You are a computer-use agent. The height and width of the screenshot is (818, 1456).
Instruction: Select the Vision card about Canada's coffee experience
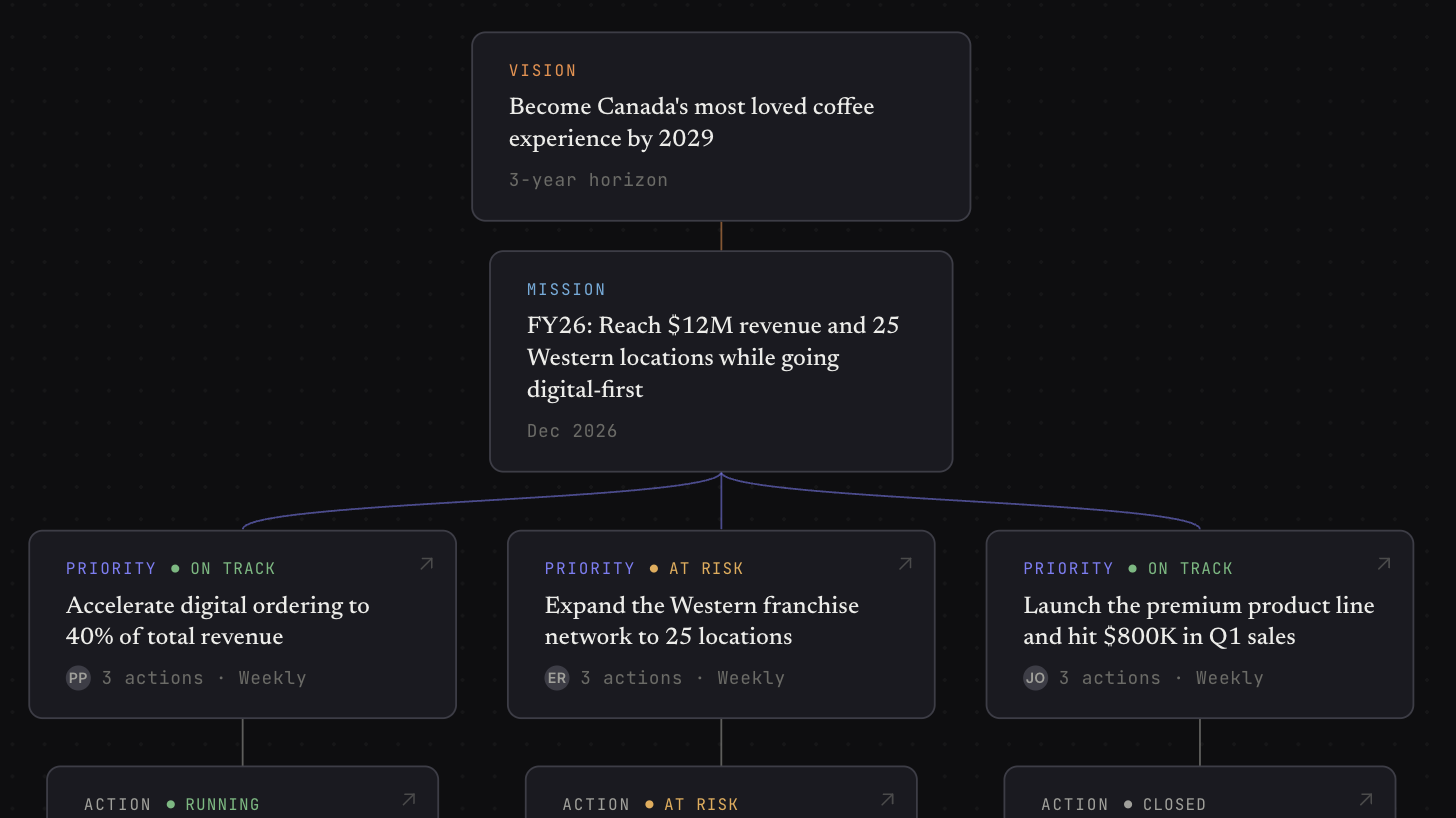click(721, 126)
